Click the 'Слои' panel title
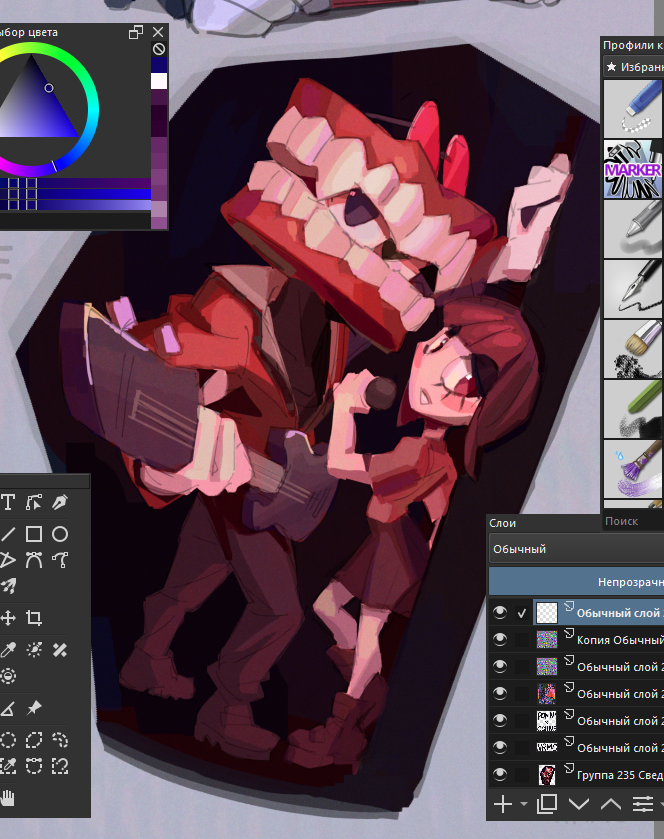This screenshot has height=839, width=664. click(502, 523)
